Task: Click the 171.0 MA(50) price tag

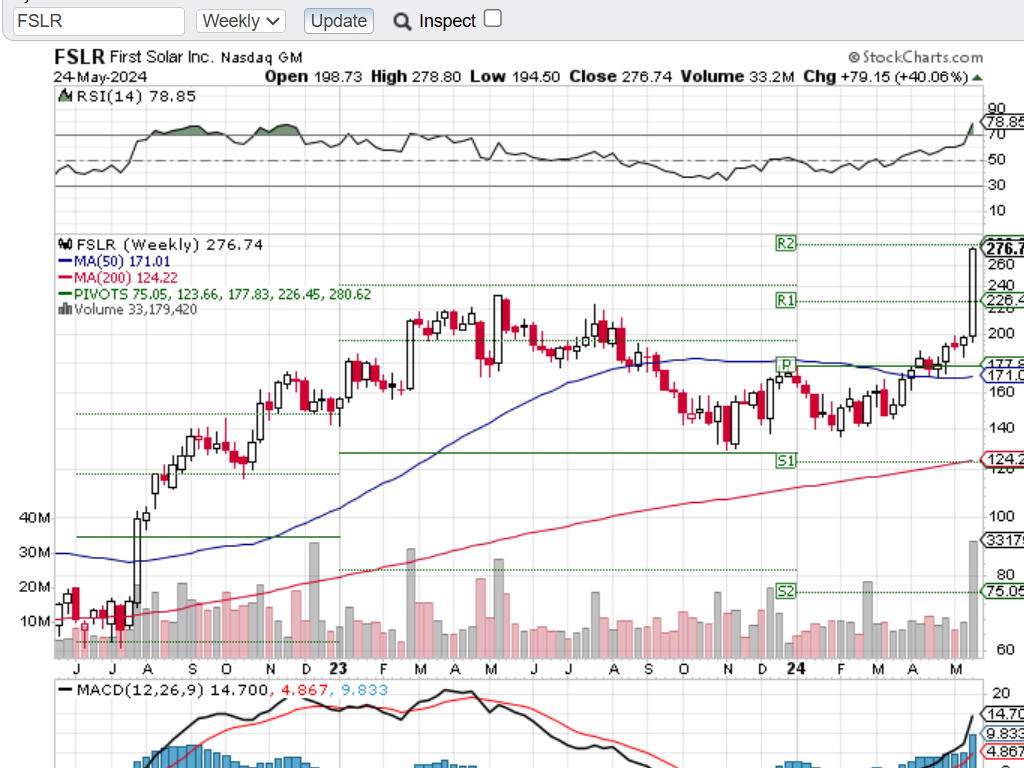Action: (1004, 376)
